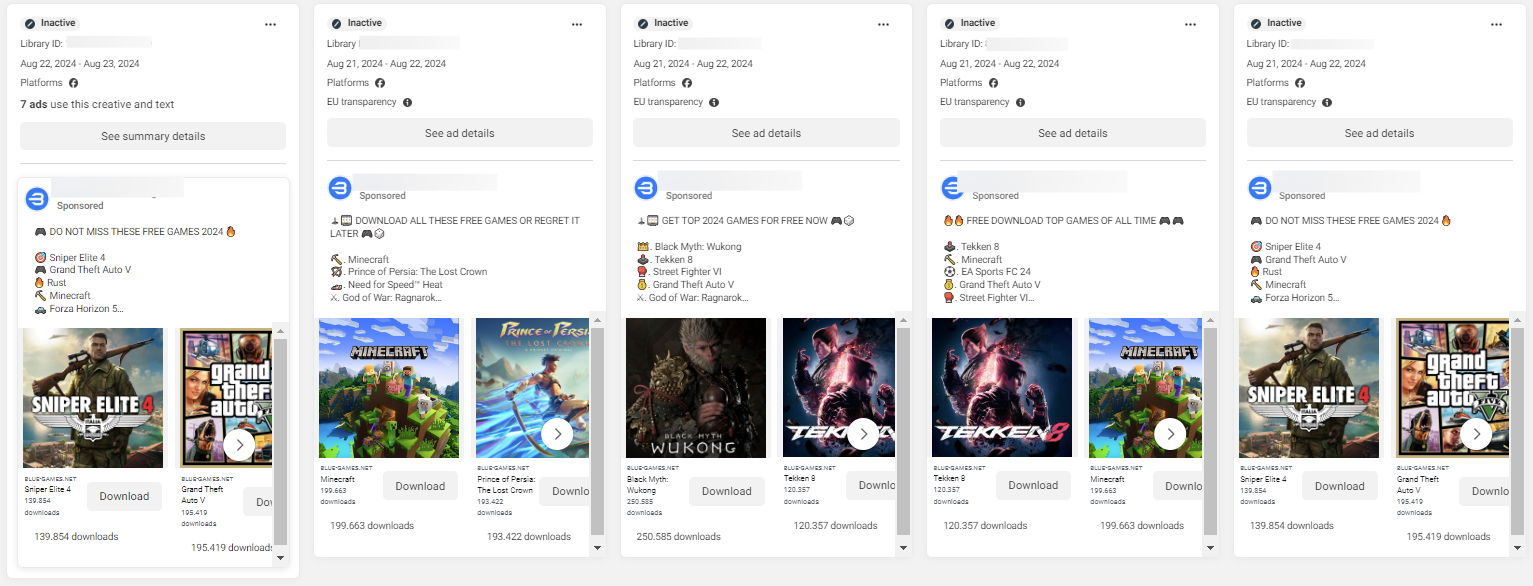
Task: Open three-dot menu on 'GET TOP 2024 GAMES' ad
Action: [x=883, y=24]
